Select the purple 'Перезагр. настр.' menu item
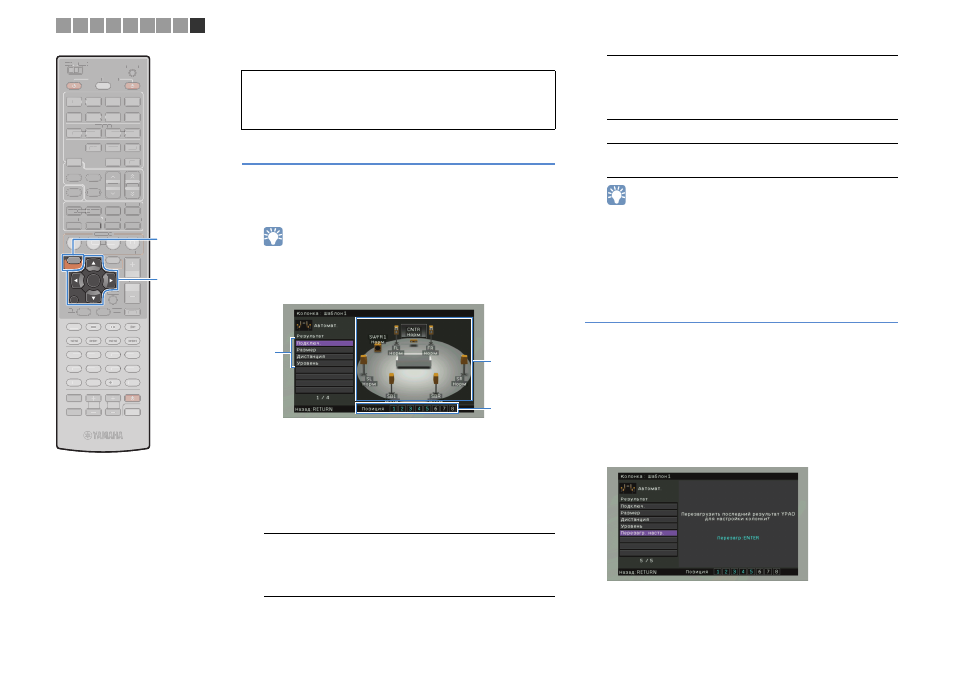This screenshot has height=675, width=954. [649, 533]
